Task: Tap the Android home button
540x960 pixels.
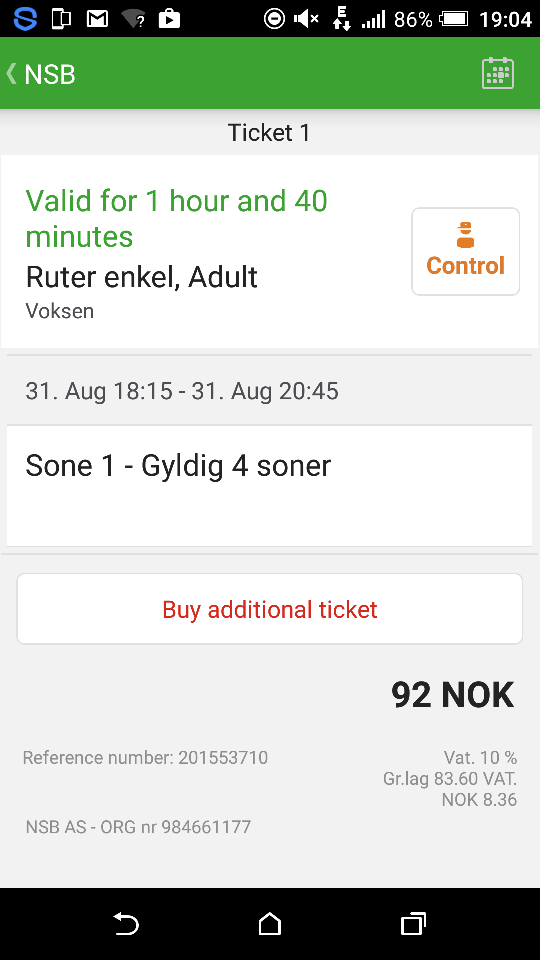Action: [x=269, y=923]
